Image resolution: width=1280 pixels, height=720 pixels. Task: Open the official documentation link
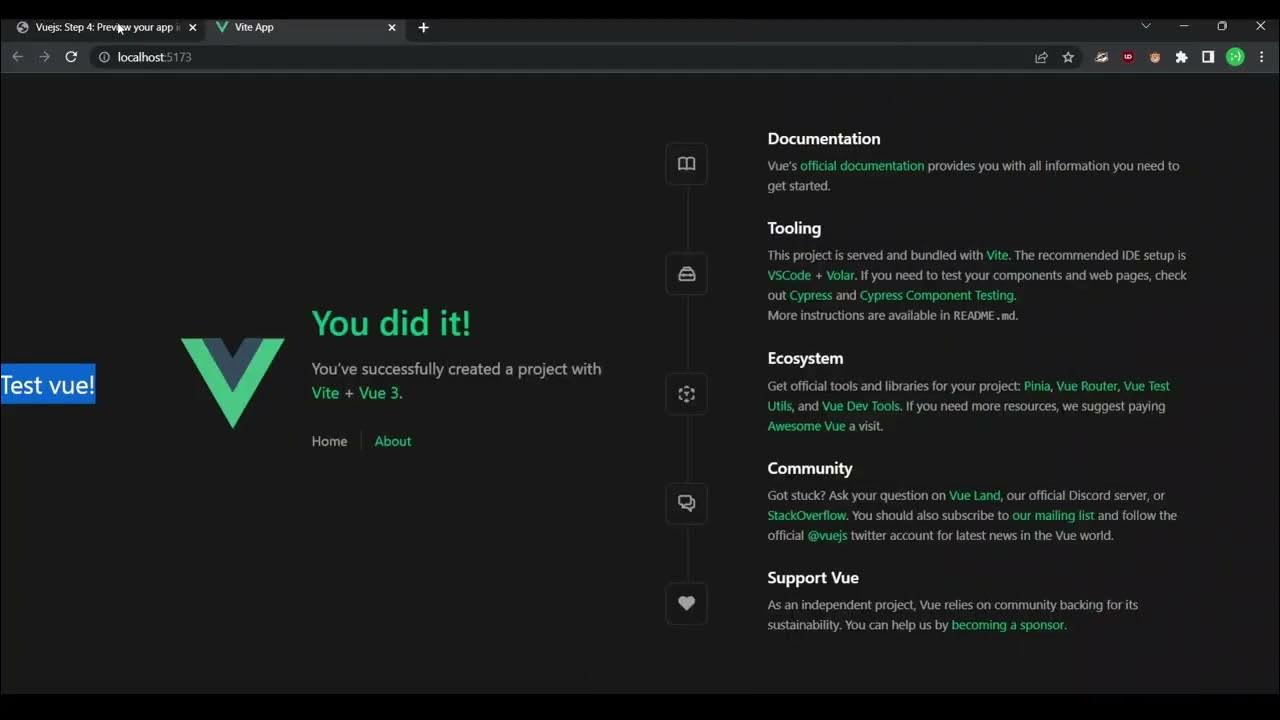[x=862, y=166]
